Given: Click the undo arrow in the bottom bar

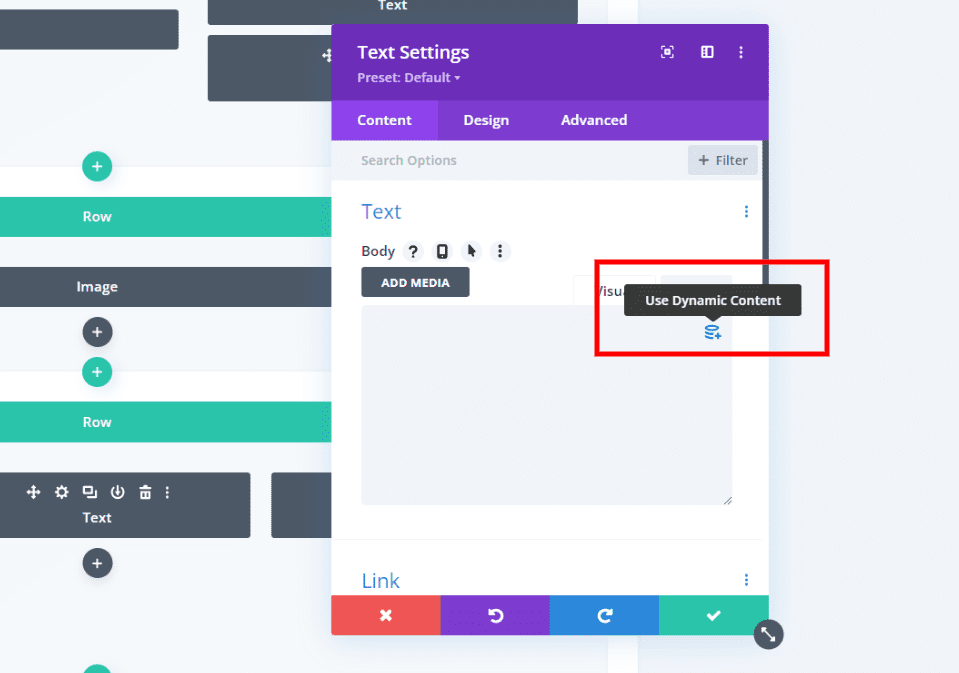Looking at the screenshot, I should (x=495, y=615).
